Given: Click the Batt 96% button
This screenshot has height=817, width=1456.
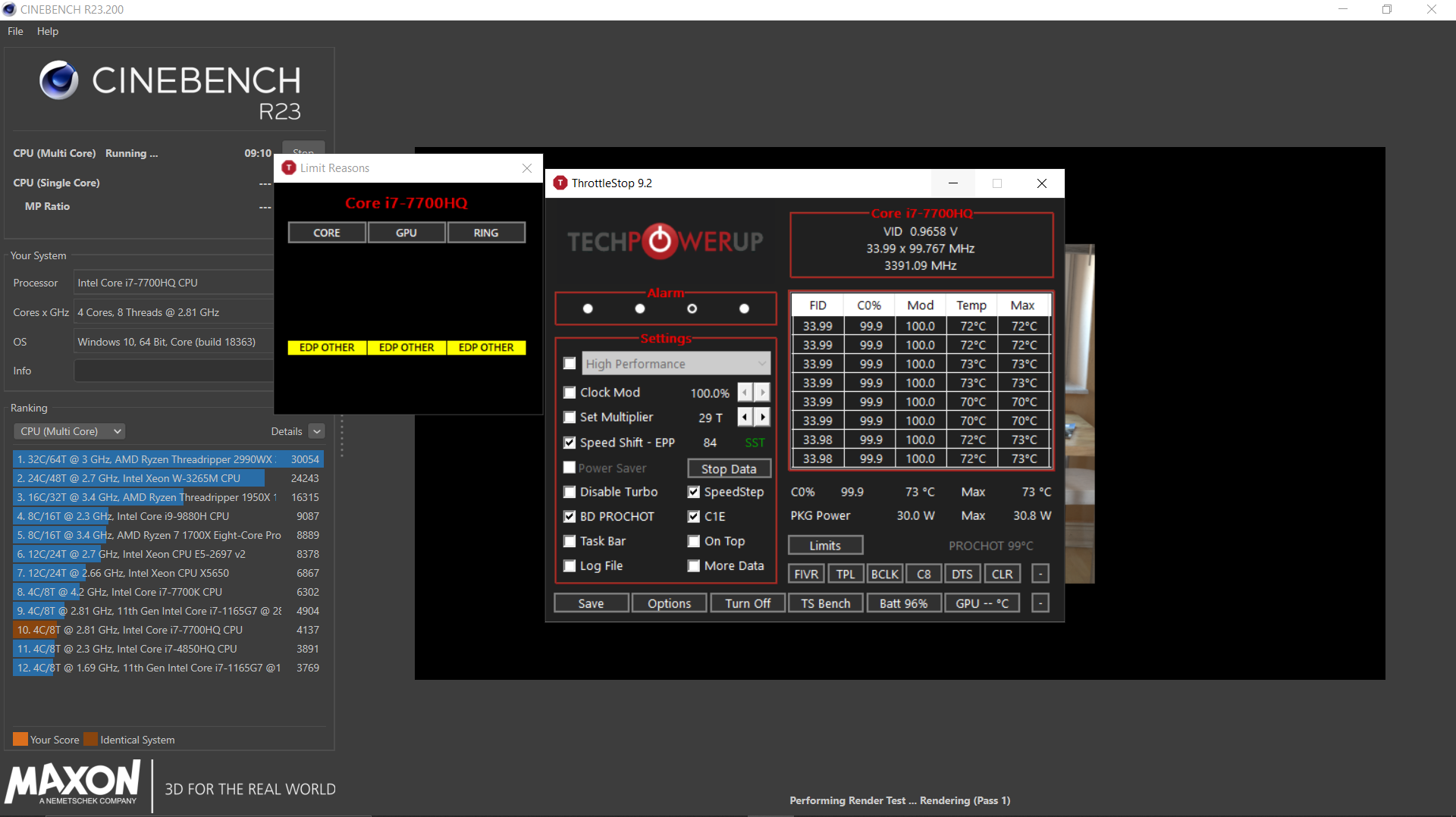Looking at the screenshot, I should point(904,603).
